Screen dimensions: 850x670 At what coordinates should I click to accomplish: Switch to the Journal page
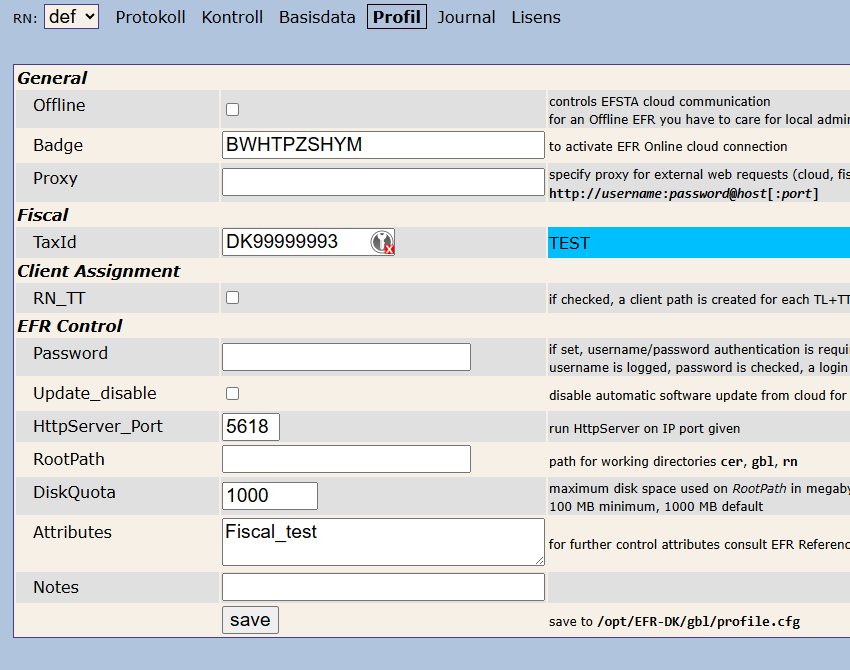(x=466, y=17)
